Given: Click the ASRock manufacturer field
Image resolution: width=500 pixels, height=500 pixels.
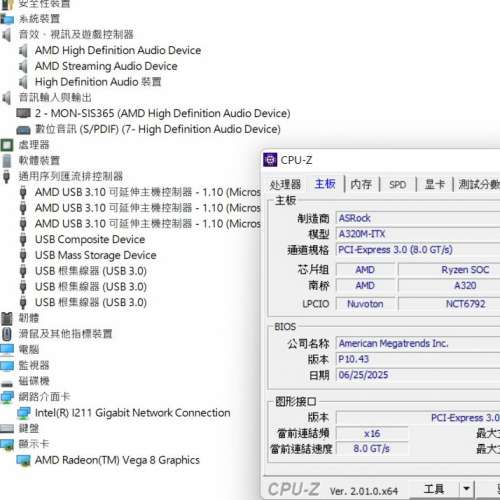Looking at the screenshot, I should tap(418, 218).
